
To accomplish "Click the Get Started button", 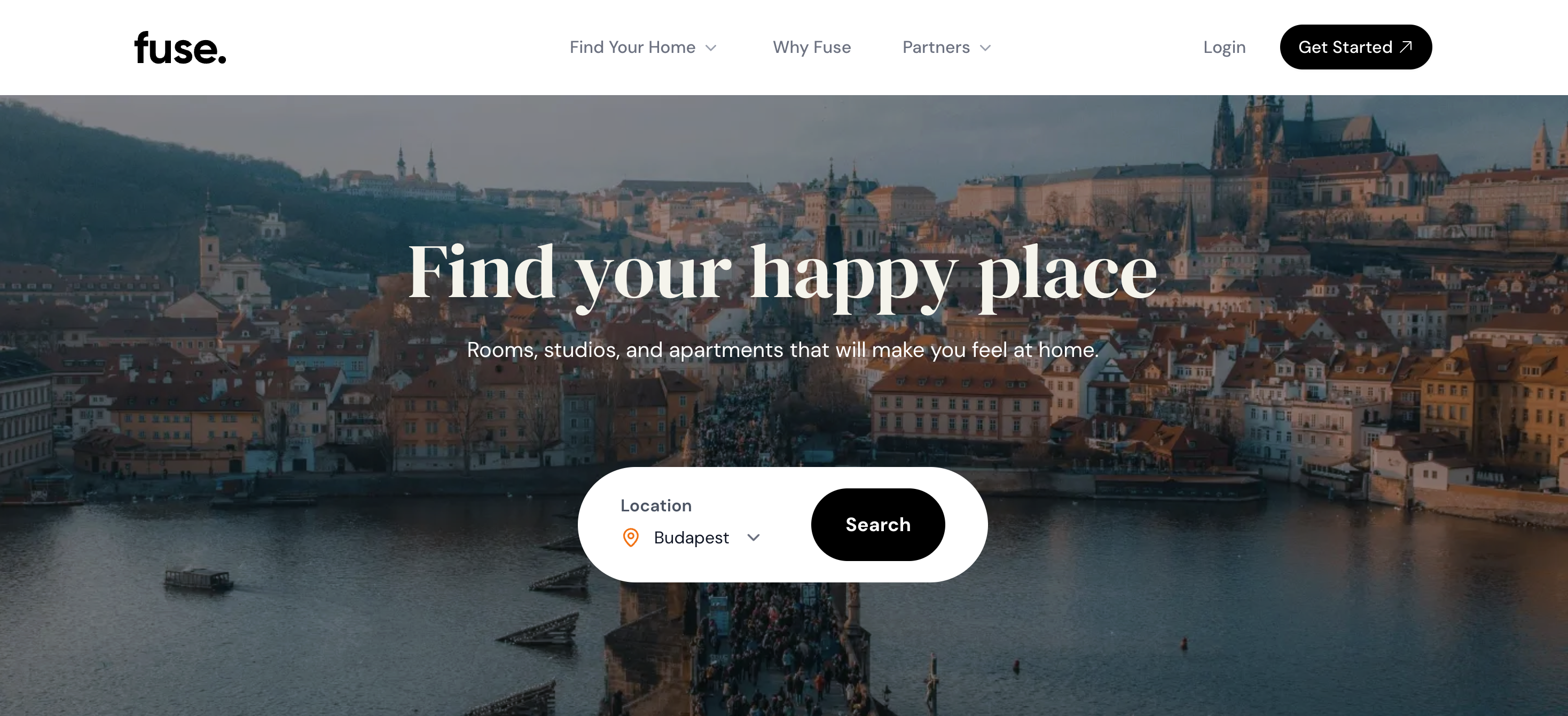I will pos(1355,47).
